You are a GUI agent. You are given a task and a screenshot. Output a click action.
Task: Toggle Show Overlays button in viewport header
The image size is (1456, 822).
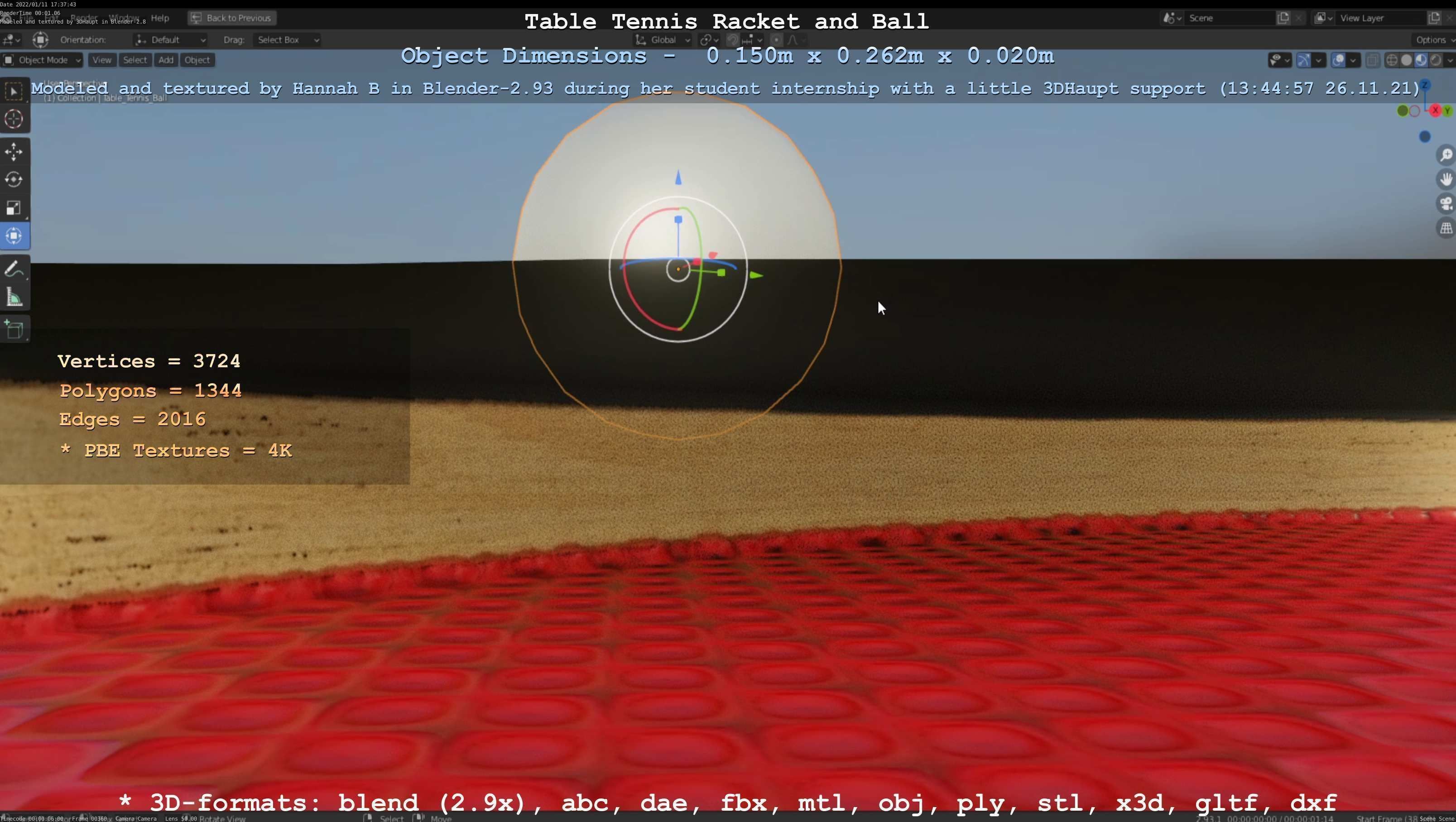click(x=1338, y=60)
